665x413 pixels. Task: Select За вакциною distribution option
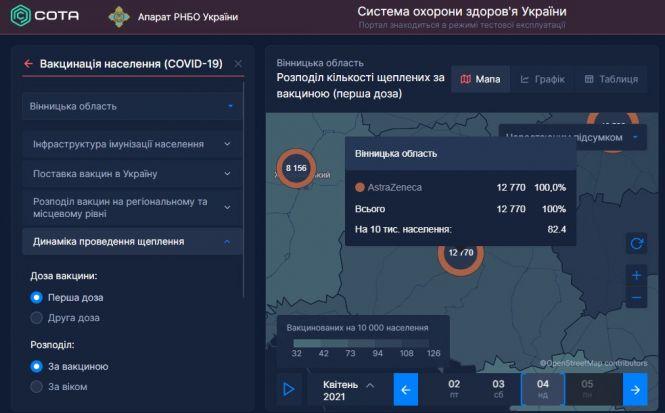[36, 366]
